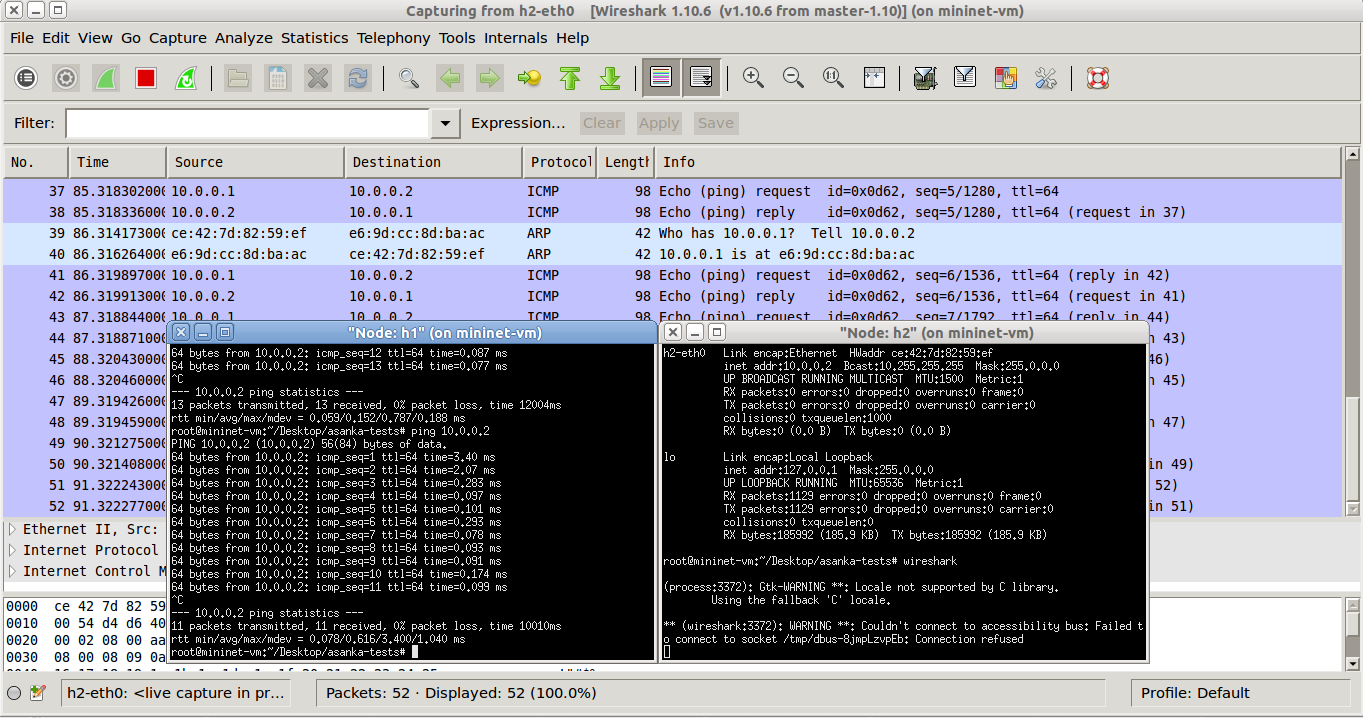The image size is (1363, 718).
Task: Open the Edit Coloring Rules dialog
Action: 1004,77
